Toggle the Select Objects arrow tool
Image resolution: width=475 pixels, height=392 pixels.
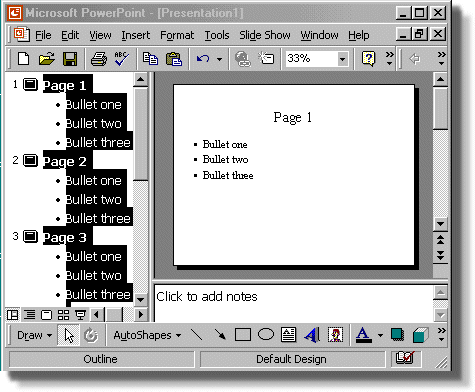point(69,335)
